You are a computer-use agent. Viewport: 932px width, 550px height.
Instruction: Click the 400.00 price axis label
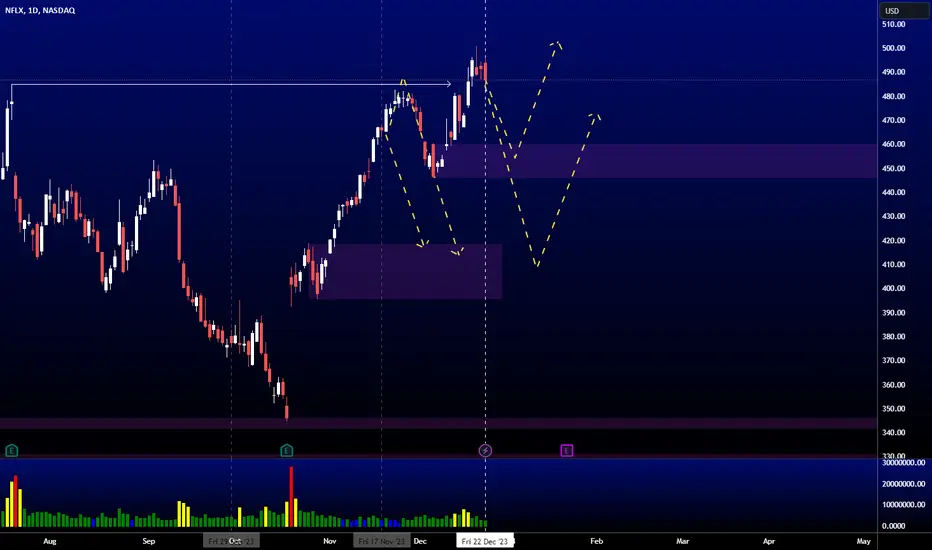[893, 288]
